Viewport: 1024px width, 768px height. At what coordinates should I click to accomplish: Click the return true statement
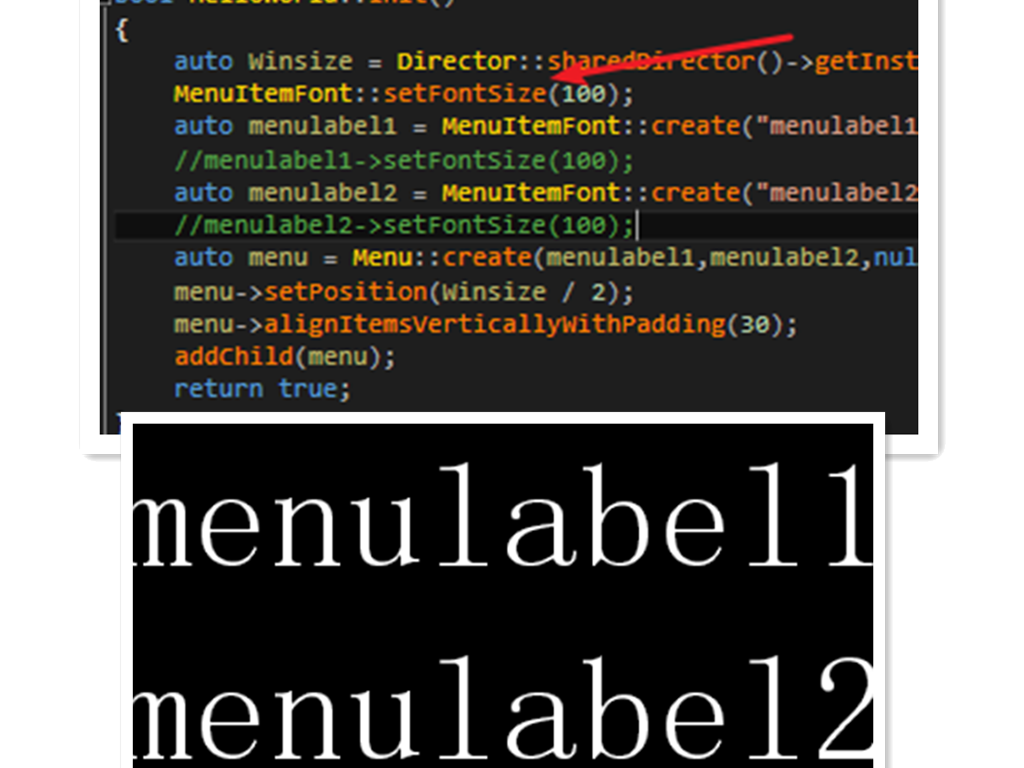[262, 389]
